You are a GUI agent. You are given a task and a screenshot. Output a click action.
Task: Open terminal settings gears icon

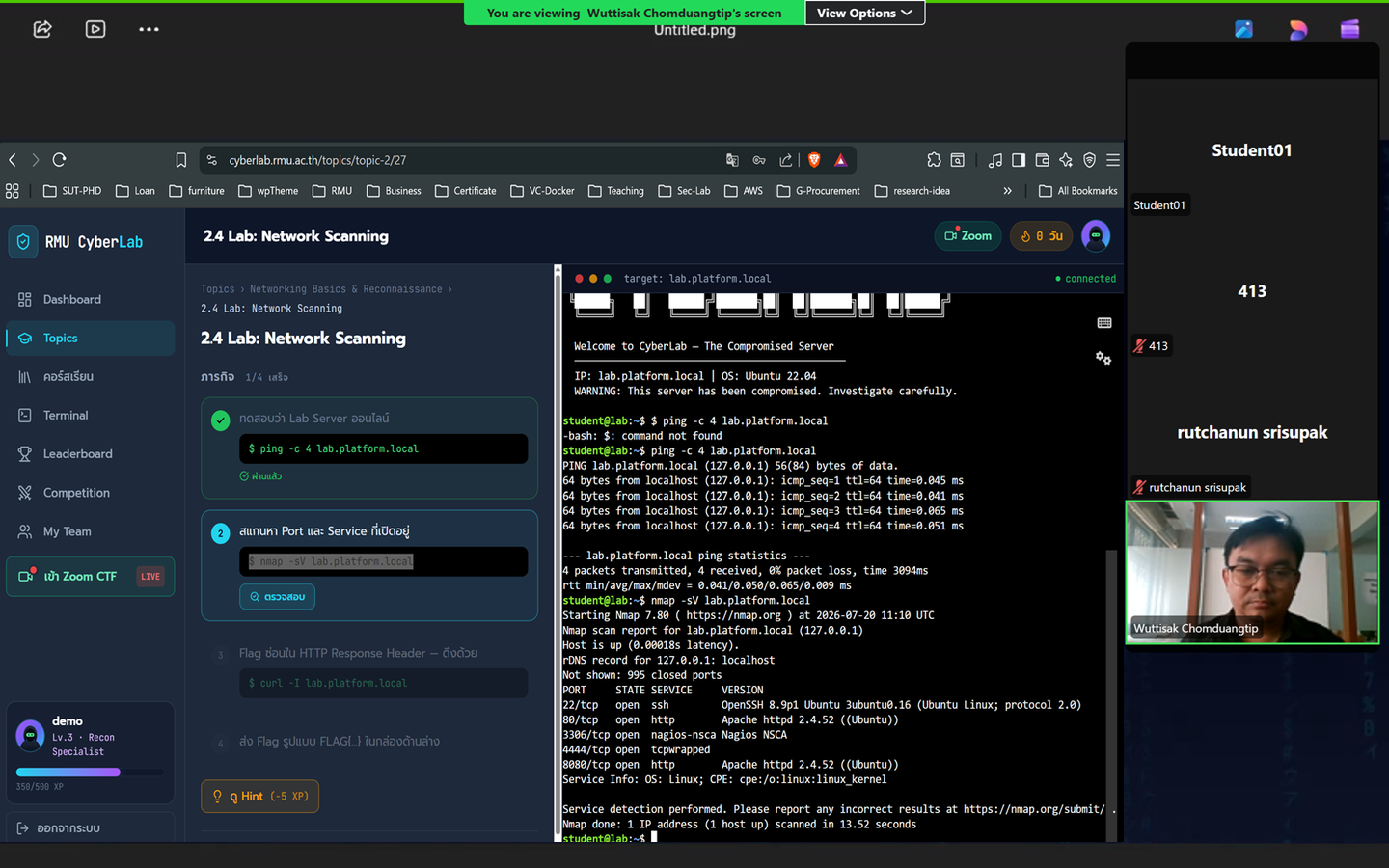1103,358
